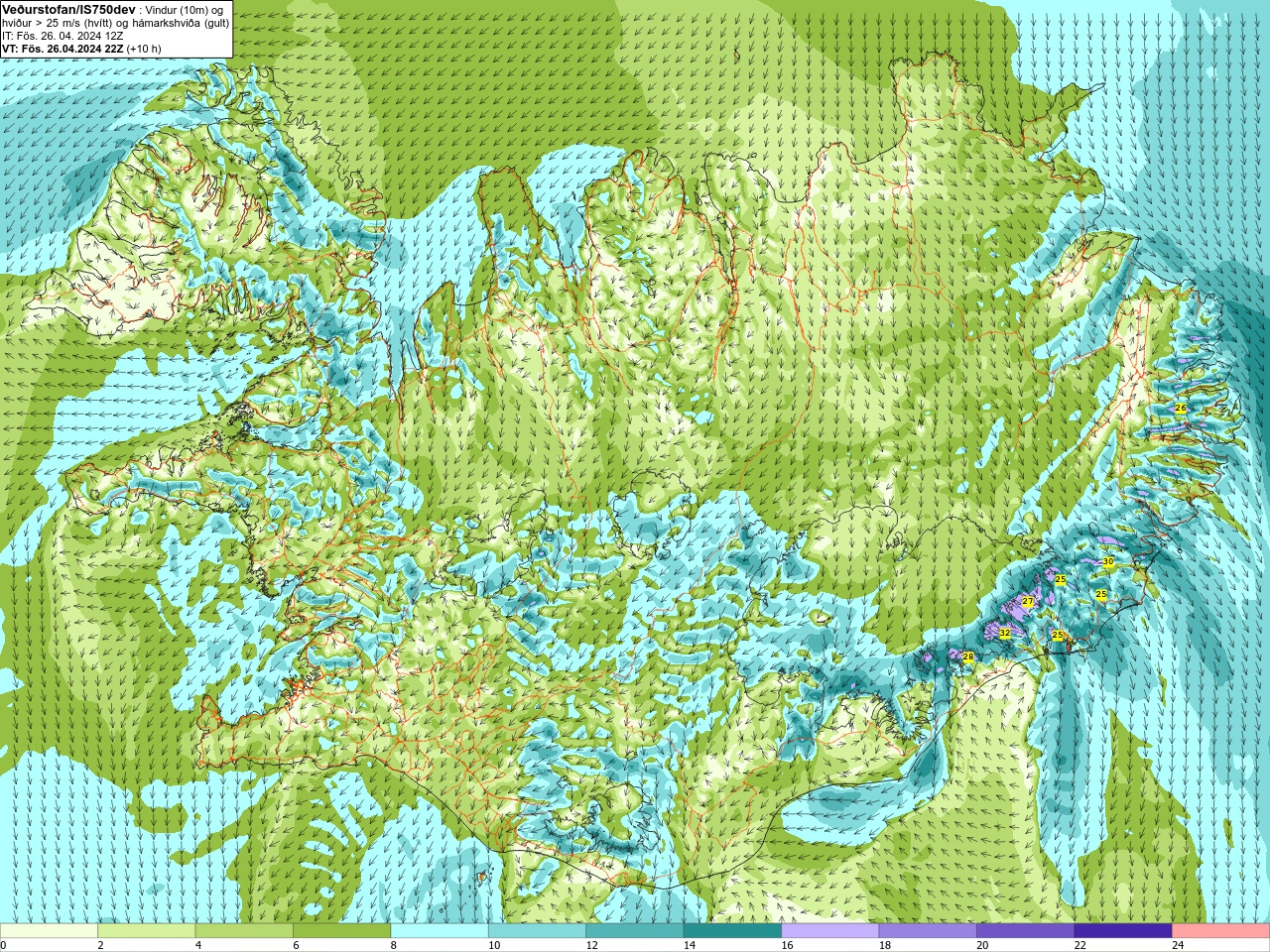Click the legend tick label 2

coord(100,945)
